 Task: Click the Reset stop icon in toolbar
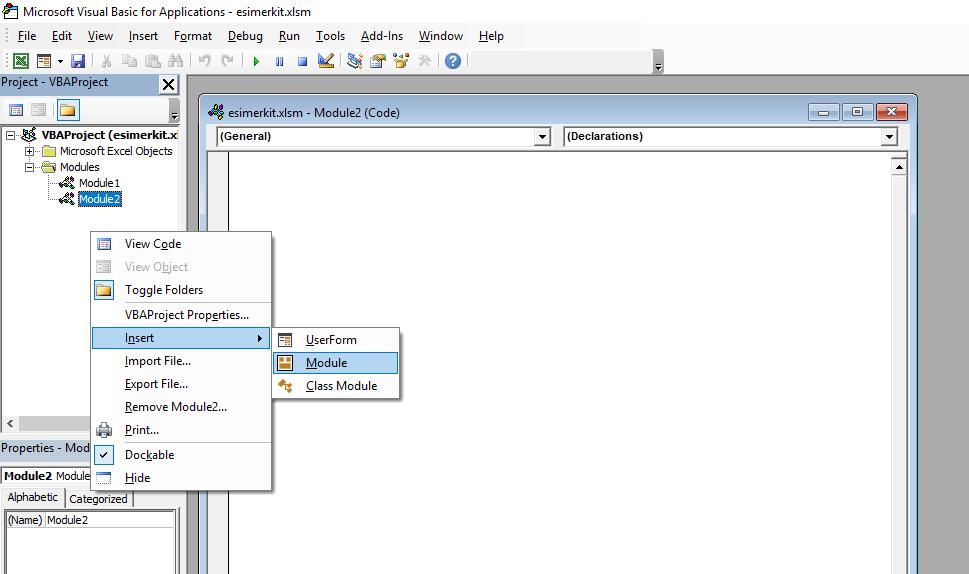coord(302,61)
